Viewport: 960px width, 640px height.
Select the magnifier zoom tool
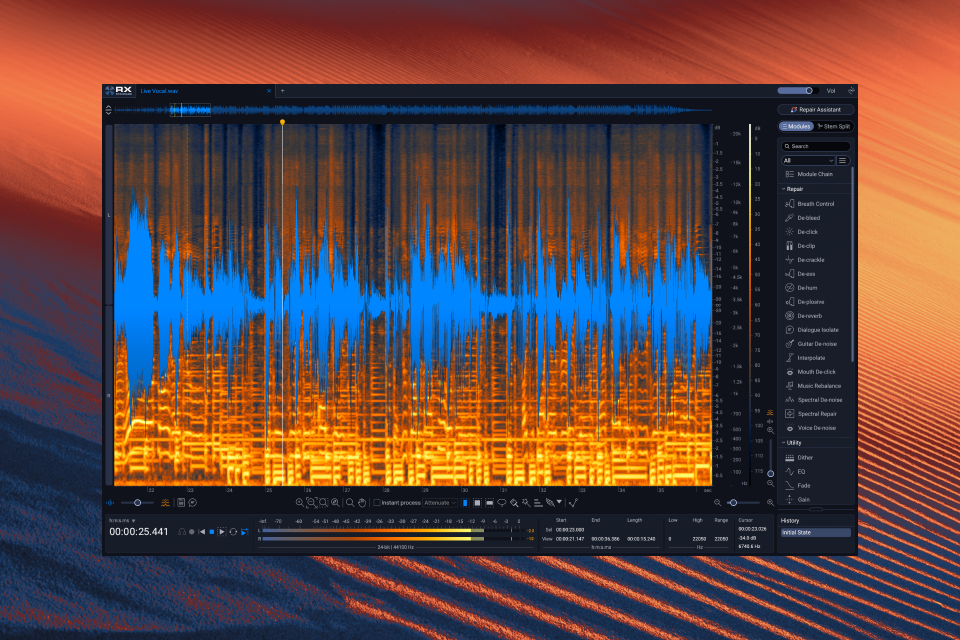click(350, 503)
